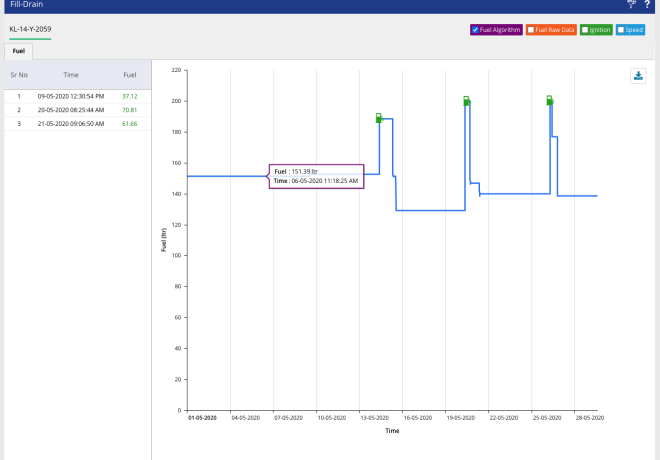Click the 01-05-2020 x-axis label
660x460 pixels.
click(x=201, y=419)
